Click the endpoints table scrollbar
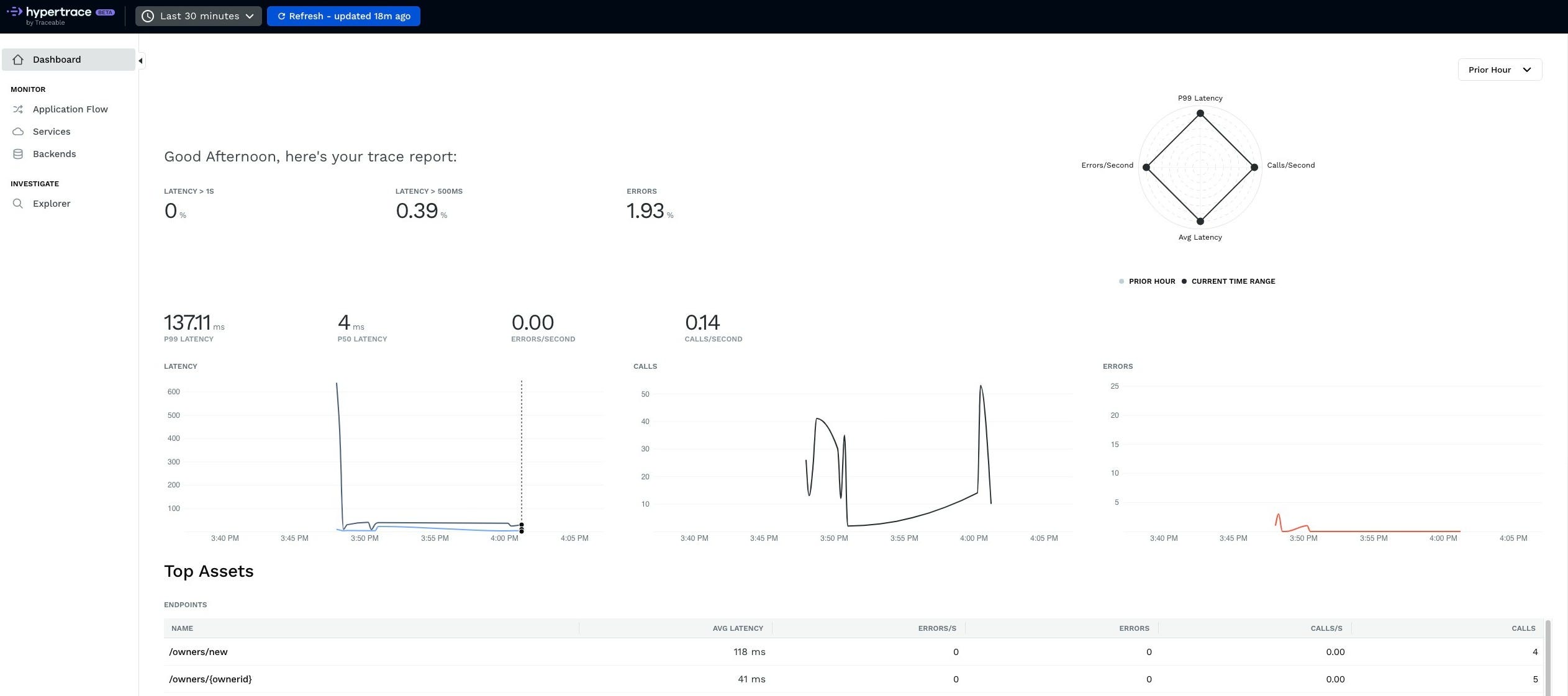 [1548, 658]
